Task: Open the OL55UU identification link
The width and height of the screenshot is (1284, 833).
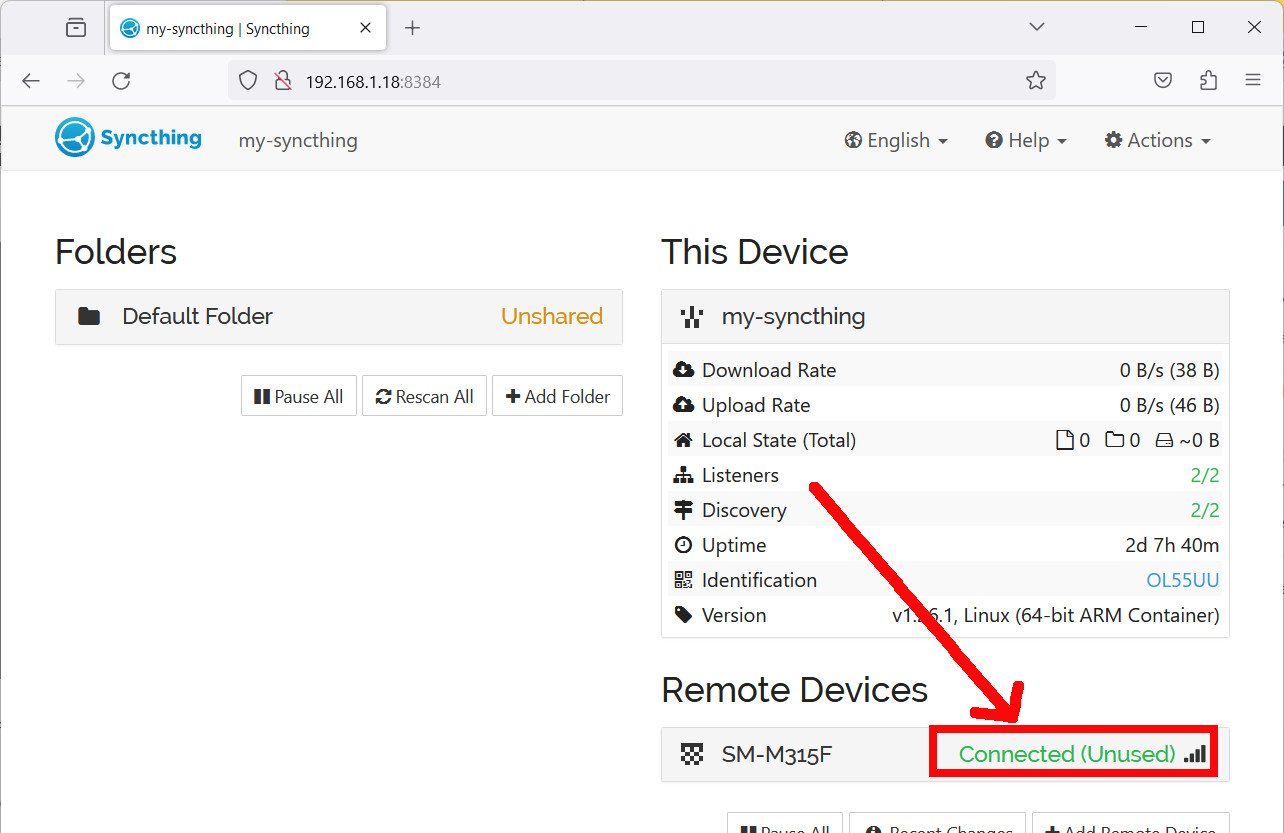Action: tap(1182, 580)
